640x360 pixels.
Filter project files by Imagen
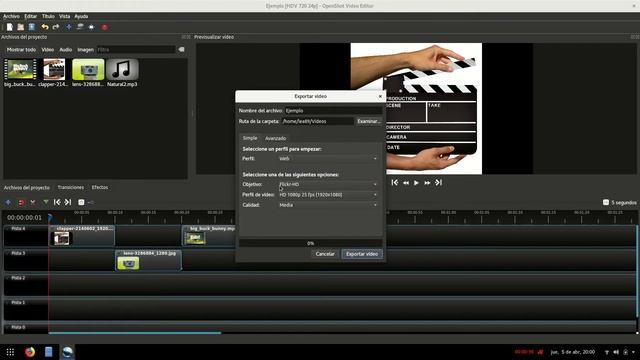point(85,49)
